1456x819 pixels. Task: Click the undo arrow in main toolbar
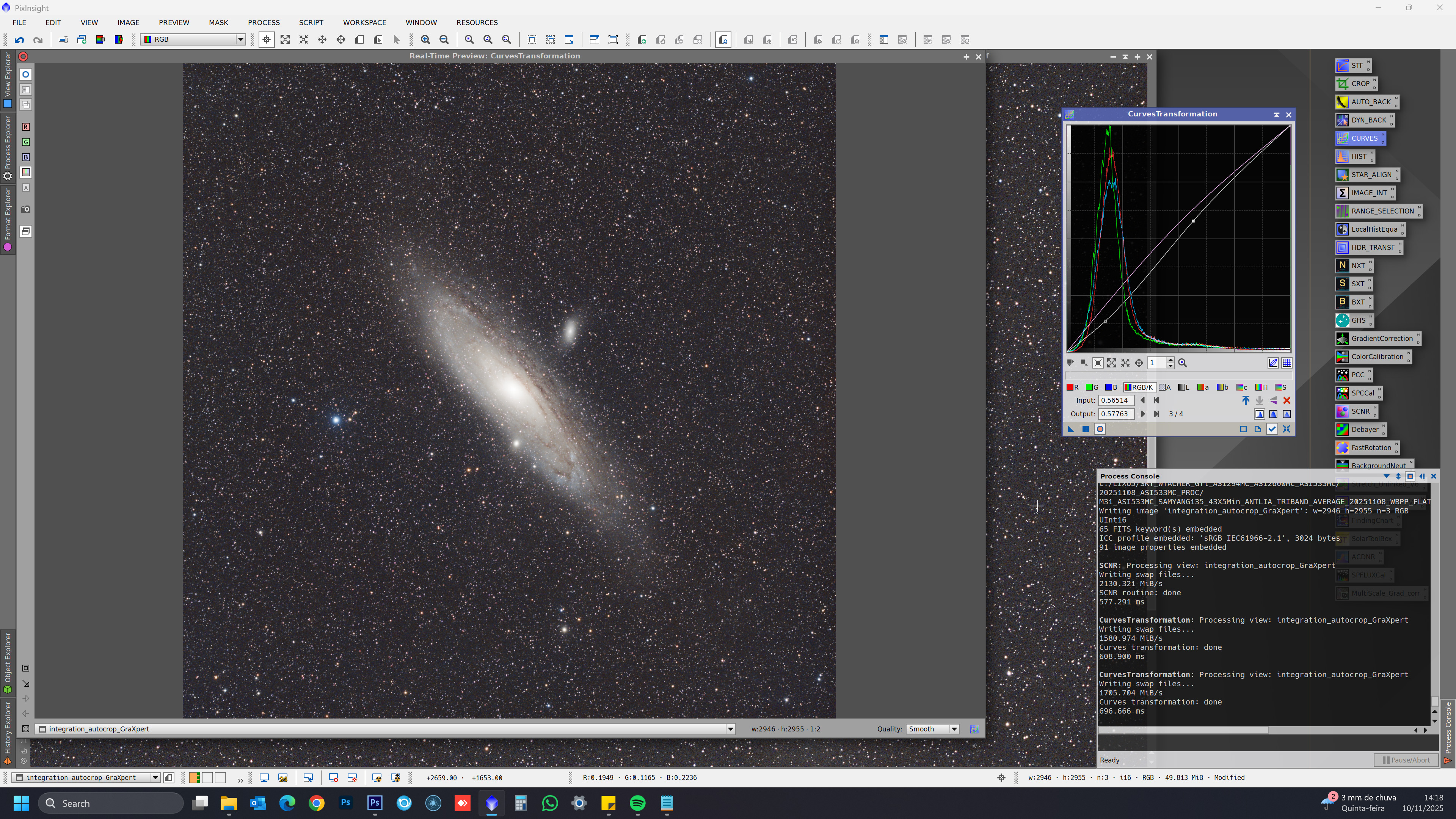click(19, 39)
